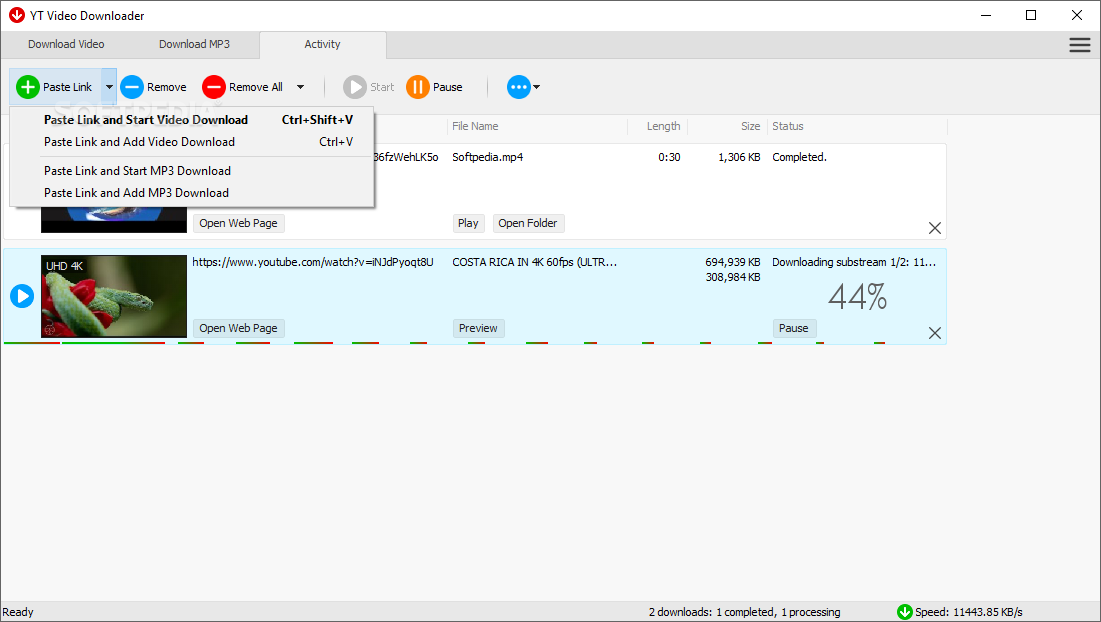Click the red Remove All icon
Image resolution: width=1101 pixels, height=622 pixels.
click(214, 87)
